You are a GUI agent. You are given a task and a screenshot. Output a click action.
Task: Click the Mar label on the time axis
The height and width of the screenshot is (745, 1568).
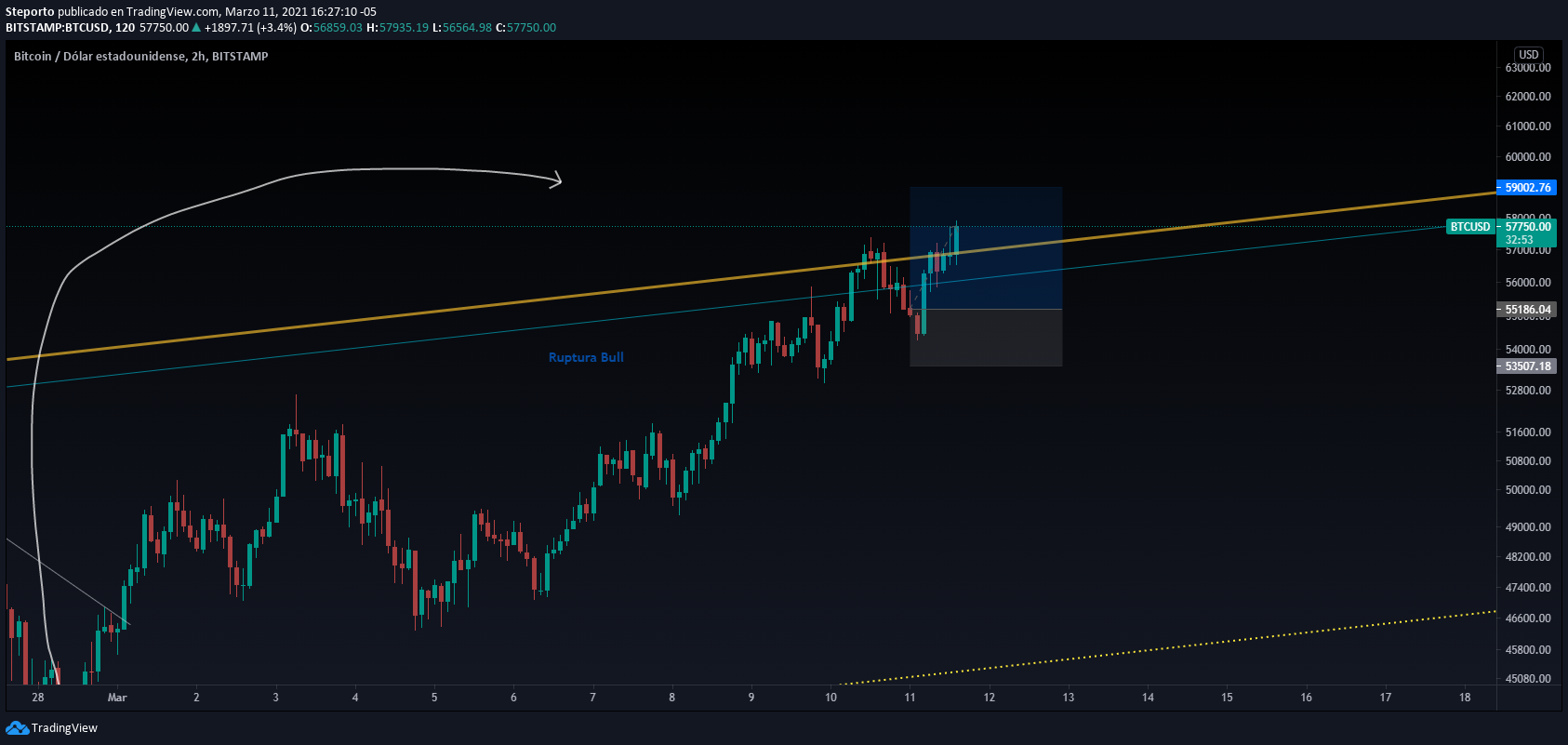tap(117, 698)
